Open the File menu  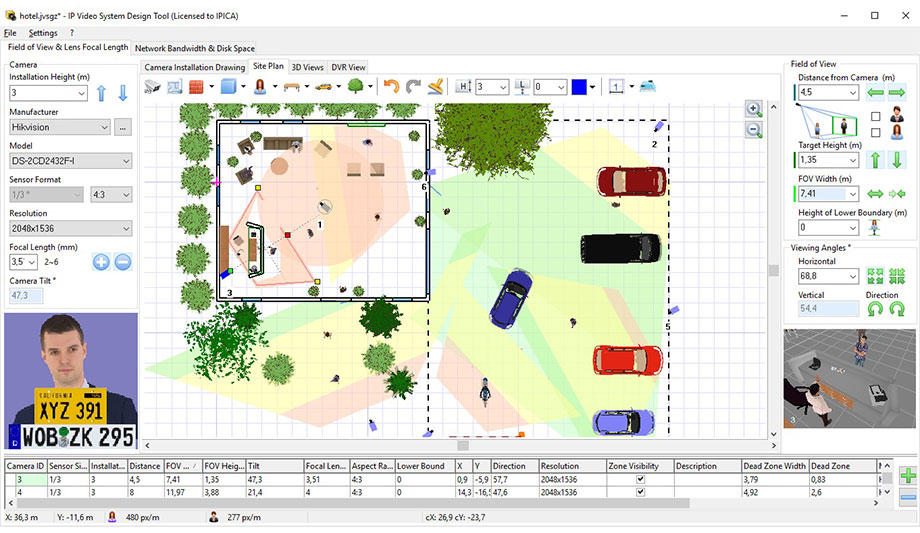(x=10, y=33)
